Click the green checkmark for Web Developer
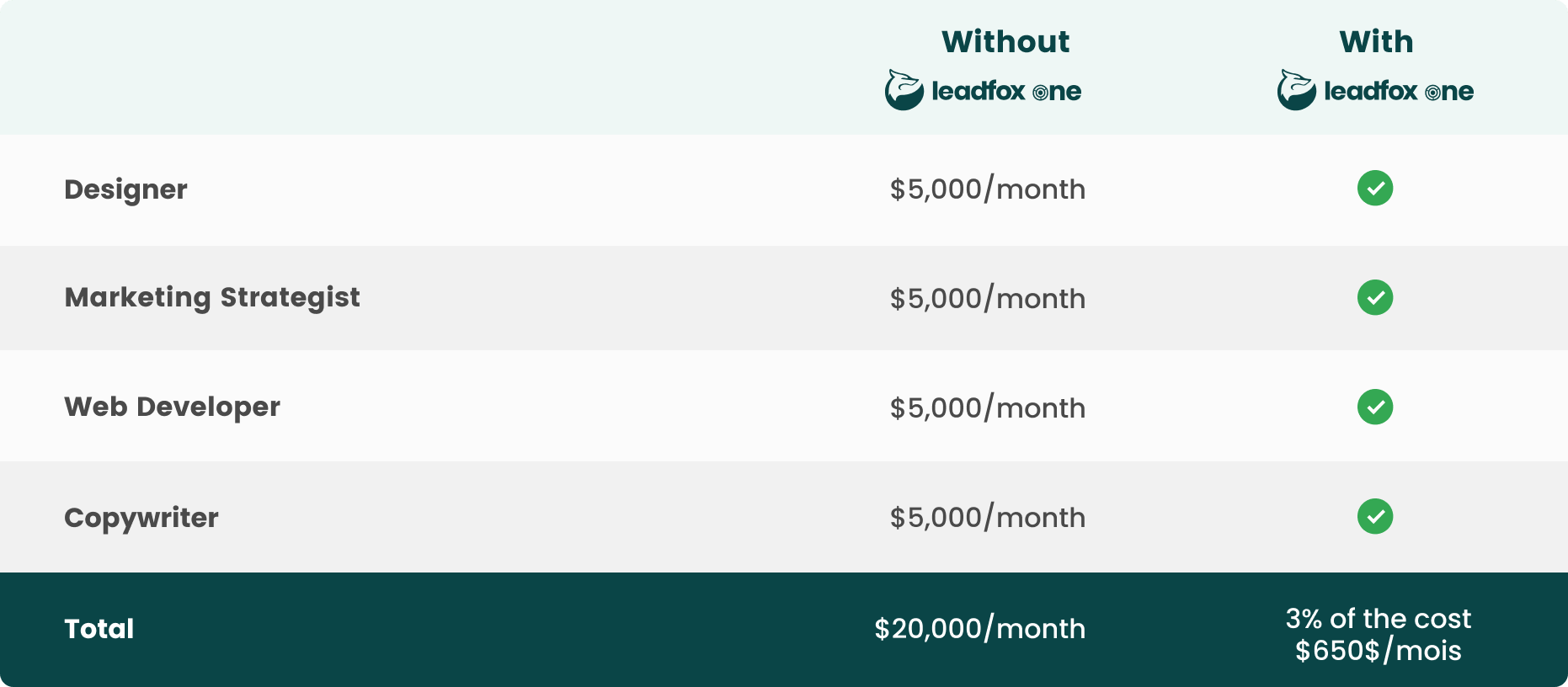1568x687 pixels. [x=1375, y=407]
